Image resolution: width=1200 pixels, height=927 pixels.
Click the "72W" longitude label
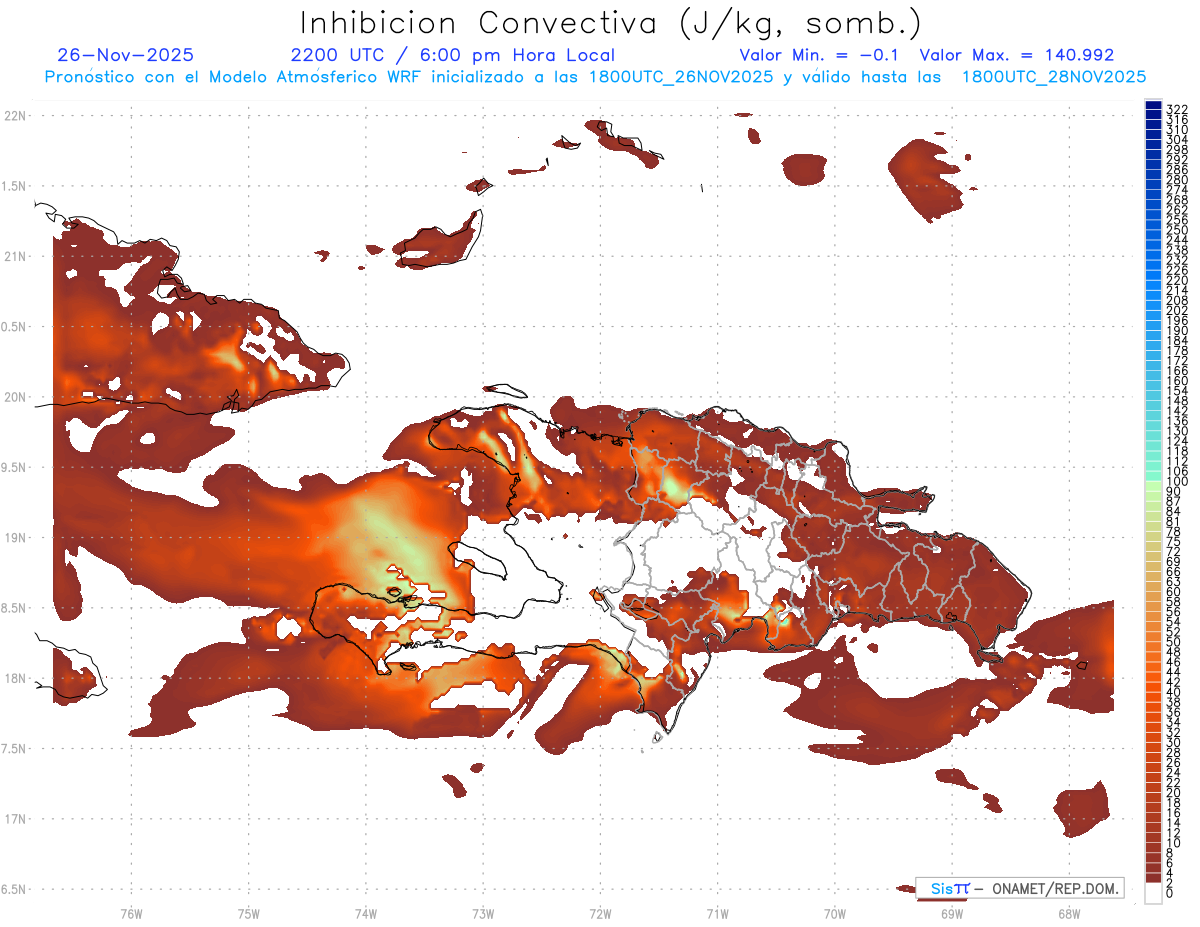[600, 912]
